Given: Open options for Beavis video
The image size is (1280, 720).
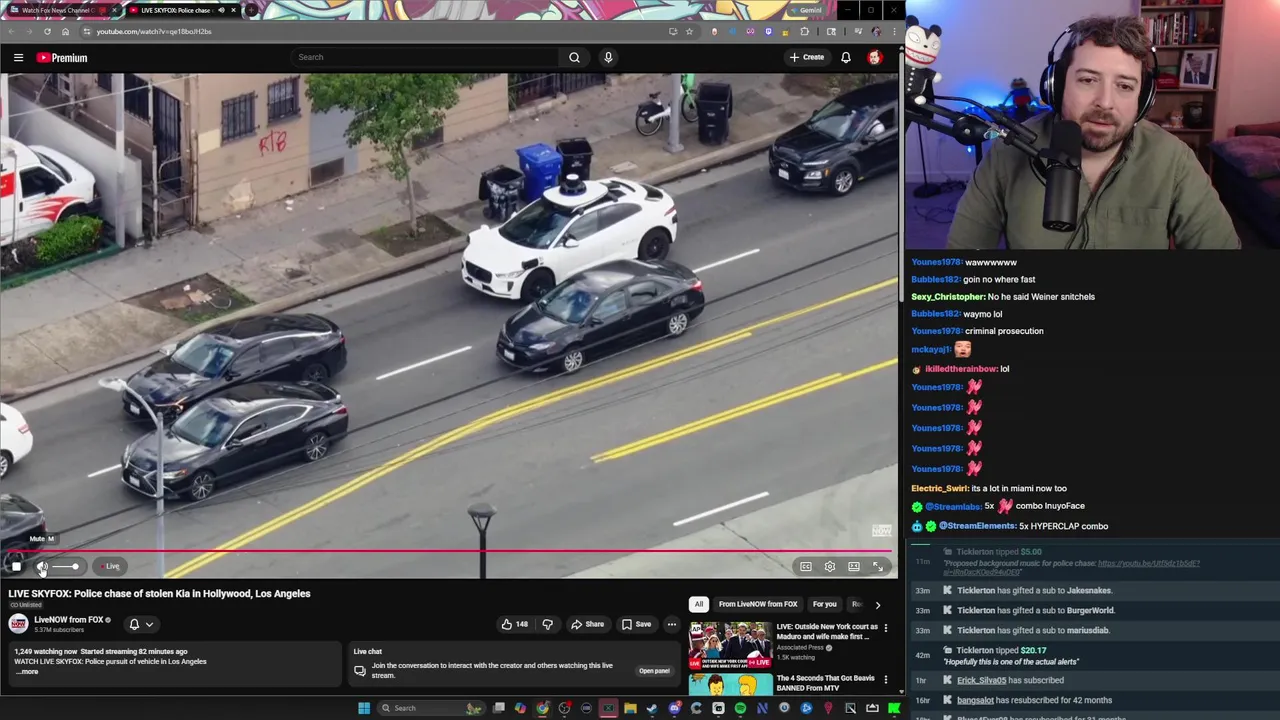Looking at the screenshot, I should [x=885, y=680].
